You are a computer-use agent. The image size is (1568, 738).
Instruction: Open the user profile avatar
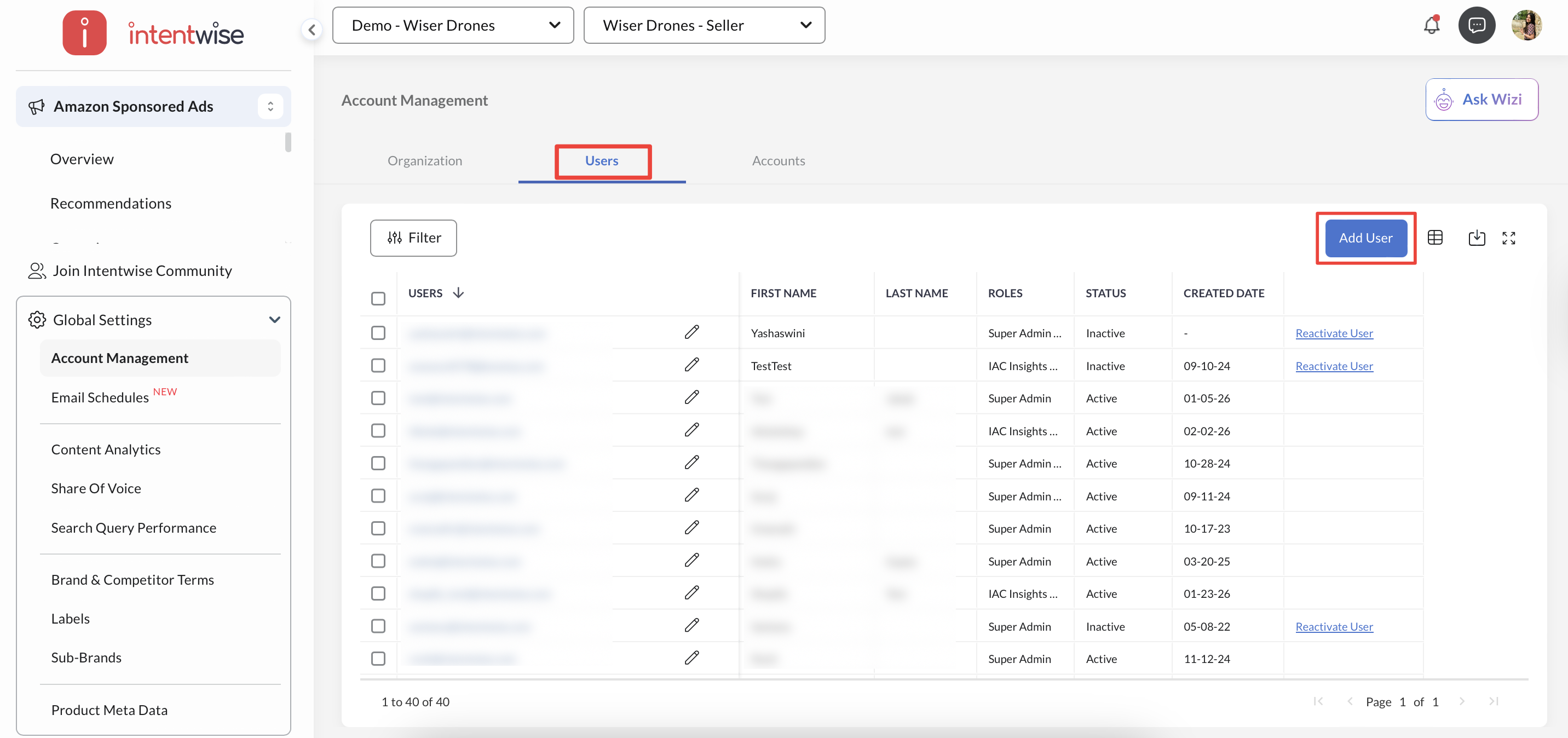tap(1526, 26)
